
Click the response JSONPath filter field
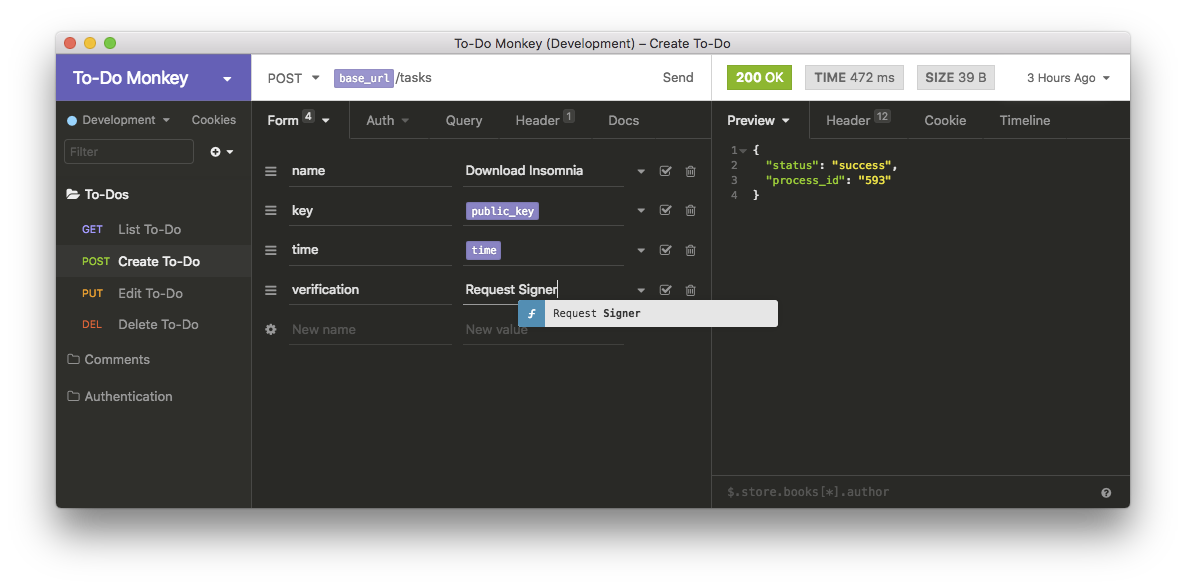(908, 493)
